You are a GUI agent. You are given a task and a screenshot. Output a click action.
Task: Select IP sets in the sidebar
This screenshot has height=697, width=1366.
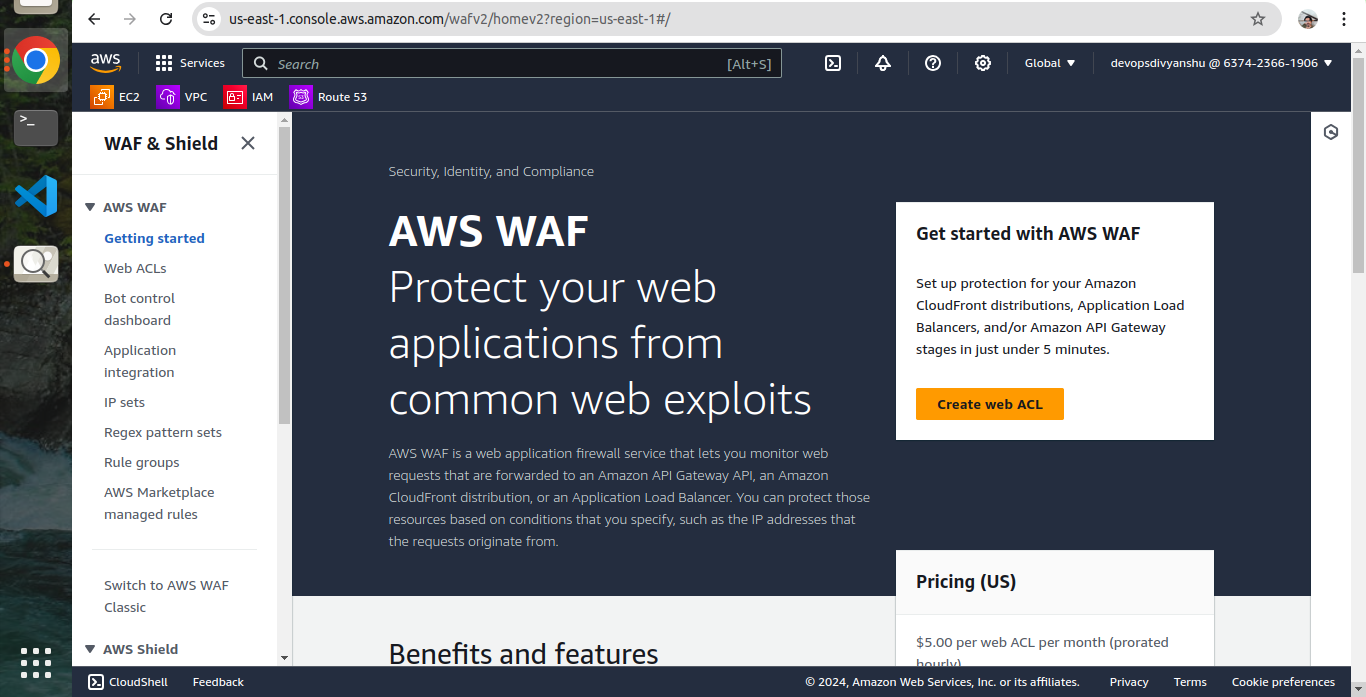(x=124, y=402)
